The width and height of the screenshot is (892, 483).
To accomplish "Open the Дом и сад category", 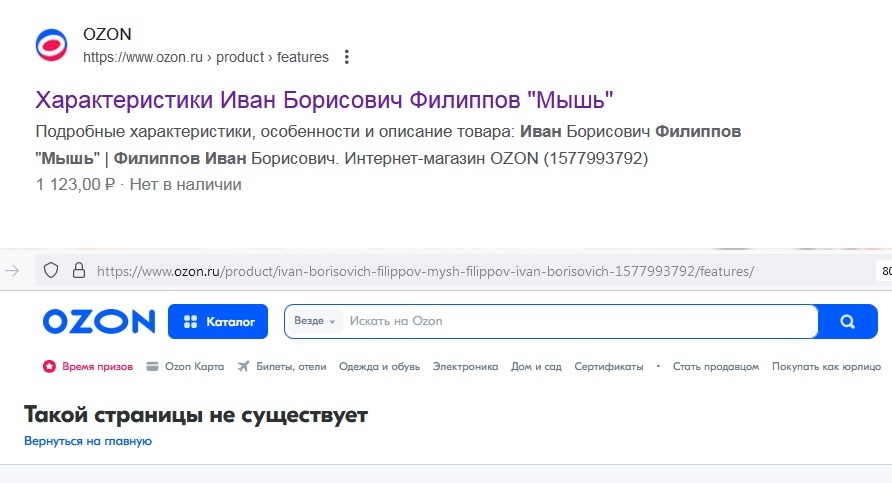I will click(x=536, y=367).
